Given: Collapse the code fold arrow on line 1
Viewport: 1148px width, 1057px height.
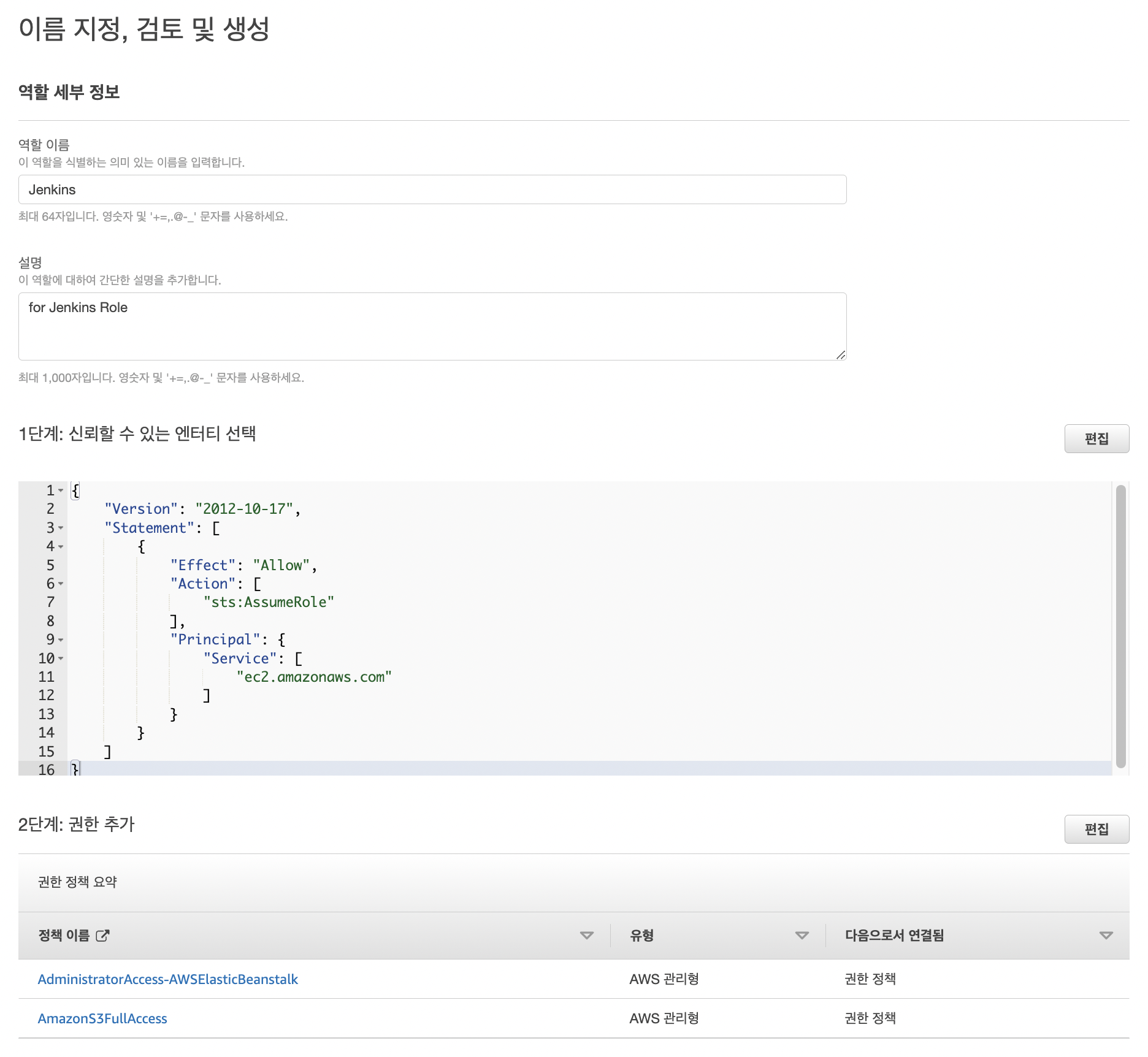Looking at the screenshot, I should point(61,490).
